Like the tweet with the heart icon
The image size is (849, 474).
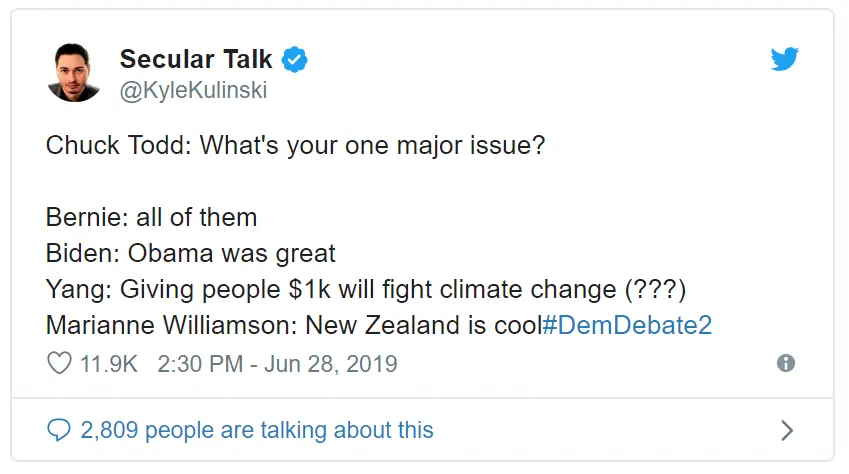click(59, 363)
